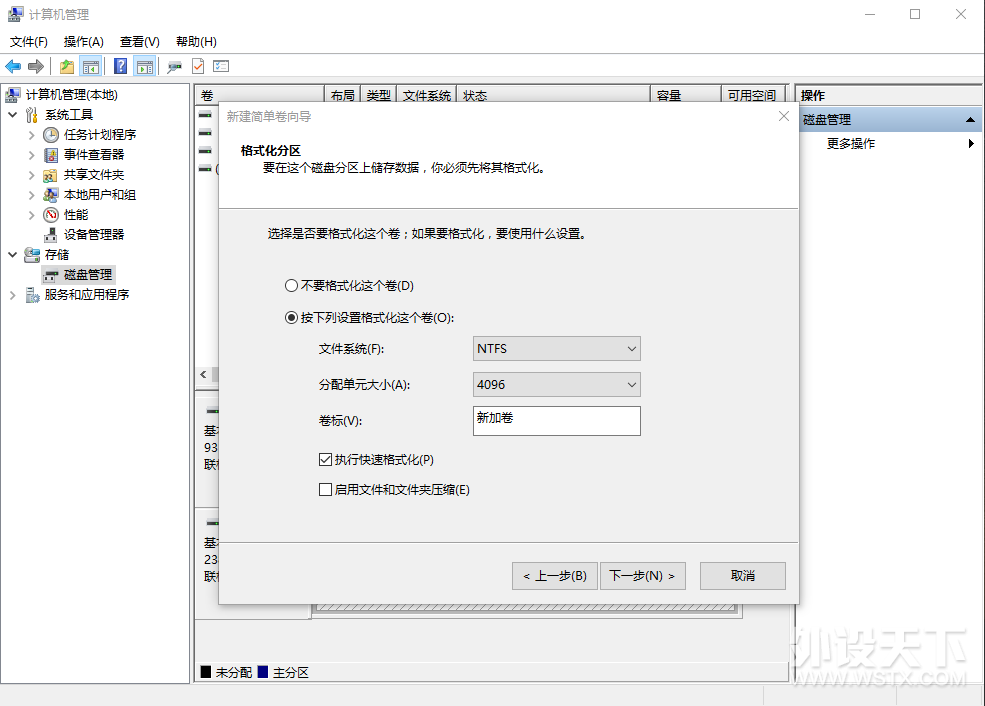
Task: Collapse the 存储 tree node
Action: tap(13, 255)
